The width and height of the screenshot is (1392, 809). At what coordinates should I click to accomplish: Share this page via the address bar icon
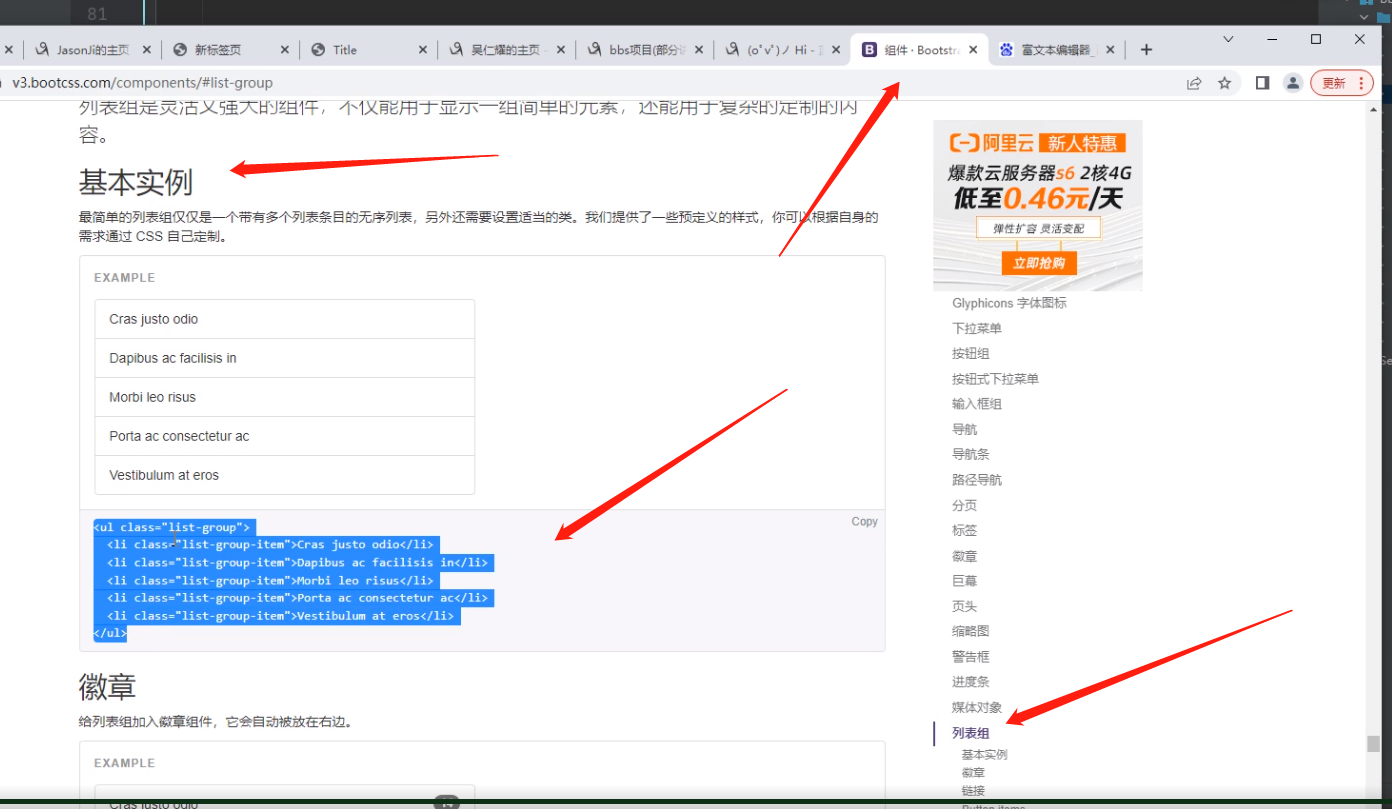[1194, 83]
